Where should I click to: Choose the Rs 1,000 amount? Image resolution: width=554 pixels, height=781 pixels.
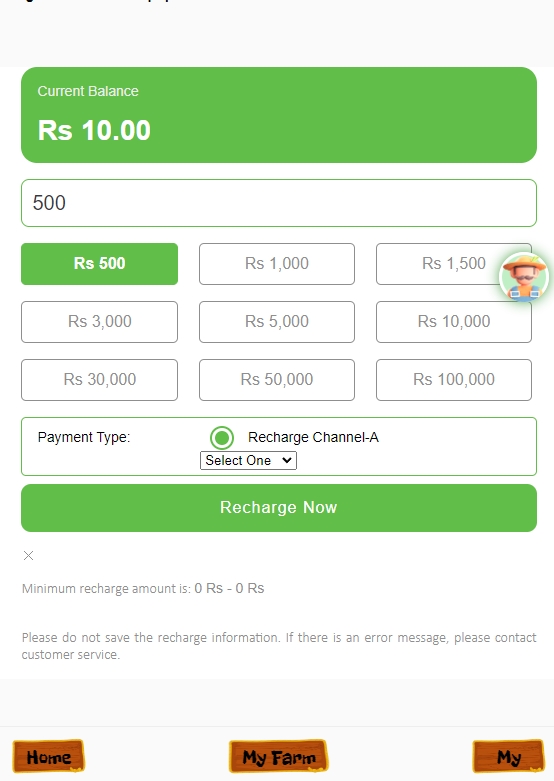point(277,263)
